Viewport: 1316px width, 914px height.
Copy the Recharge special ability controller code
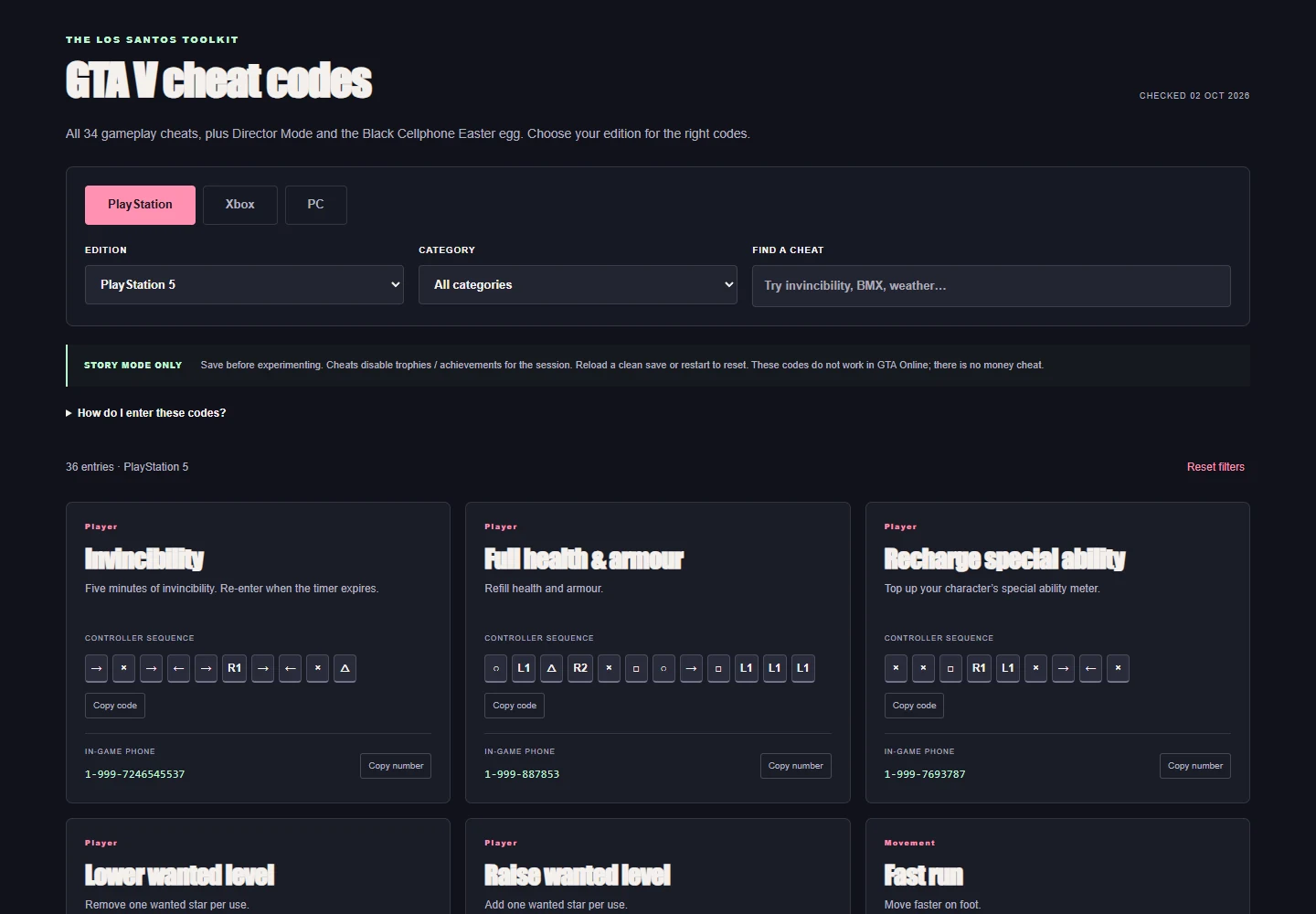(x=914, y=706)
